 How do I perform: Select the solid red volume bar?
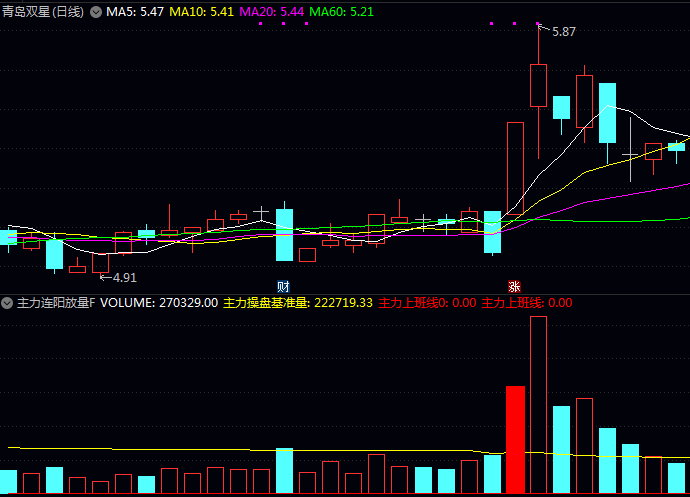coord(515,439)
